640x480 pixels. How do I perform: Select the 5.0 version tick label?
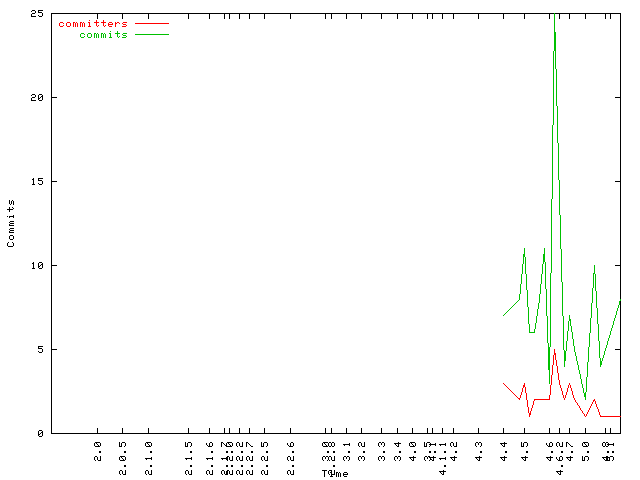(586, 449)
